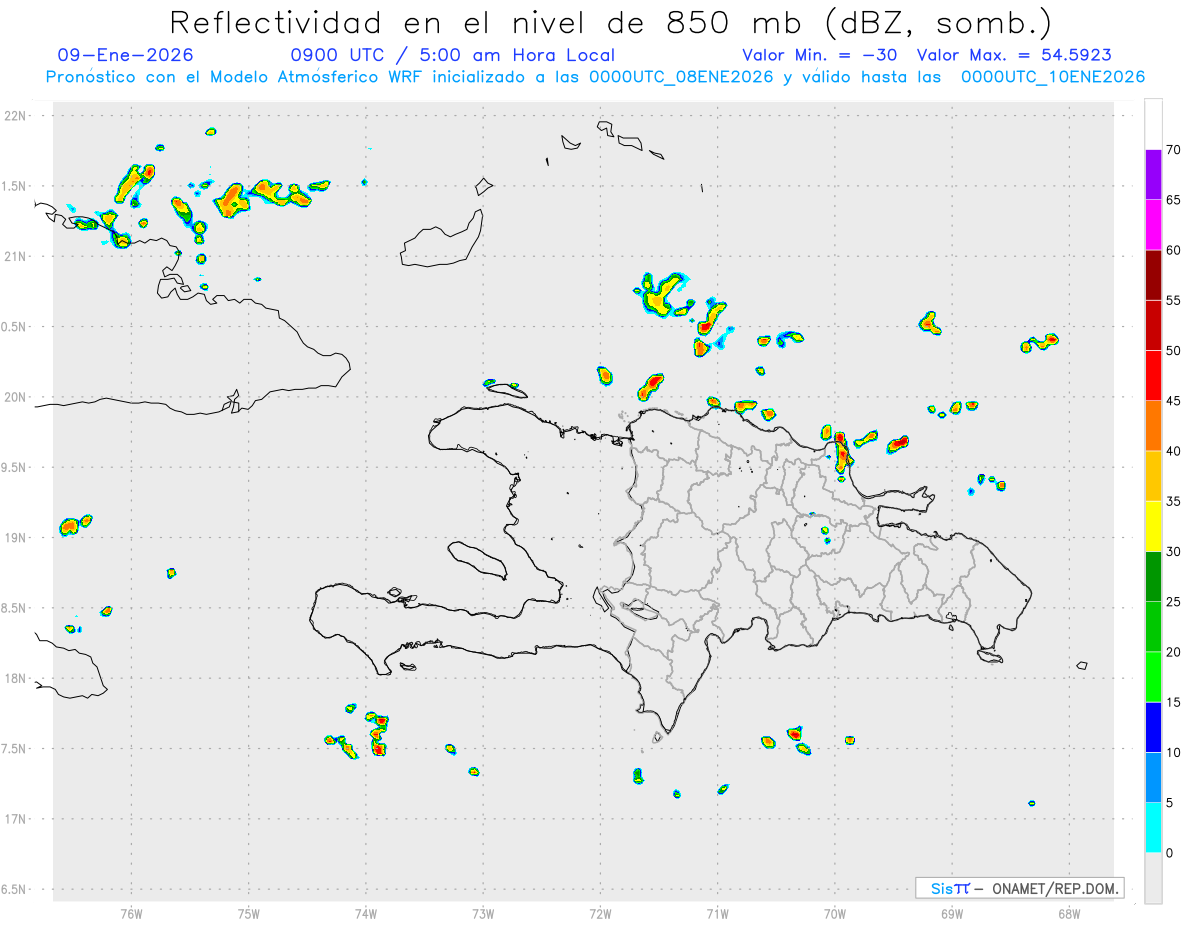Pick the cyan 0-5 dBZ colorbar segment
The width and height of the screenshot is (1200, 927).
pos(1153,828)
